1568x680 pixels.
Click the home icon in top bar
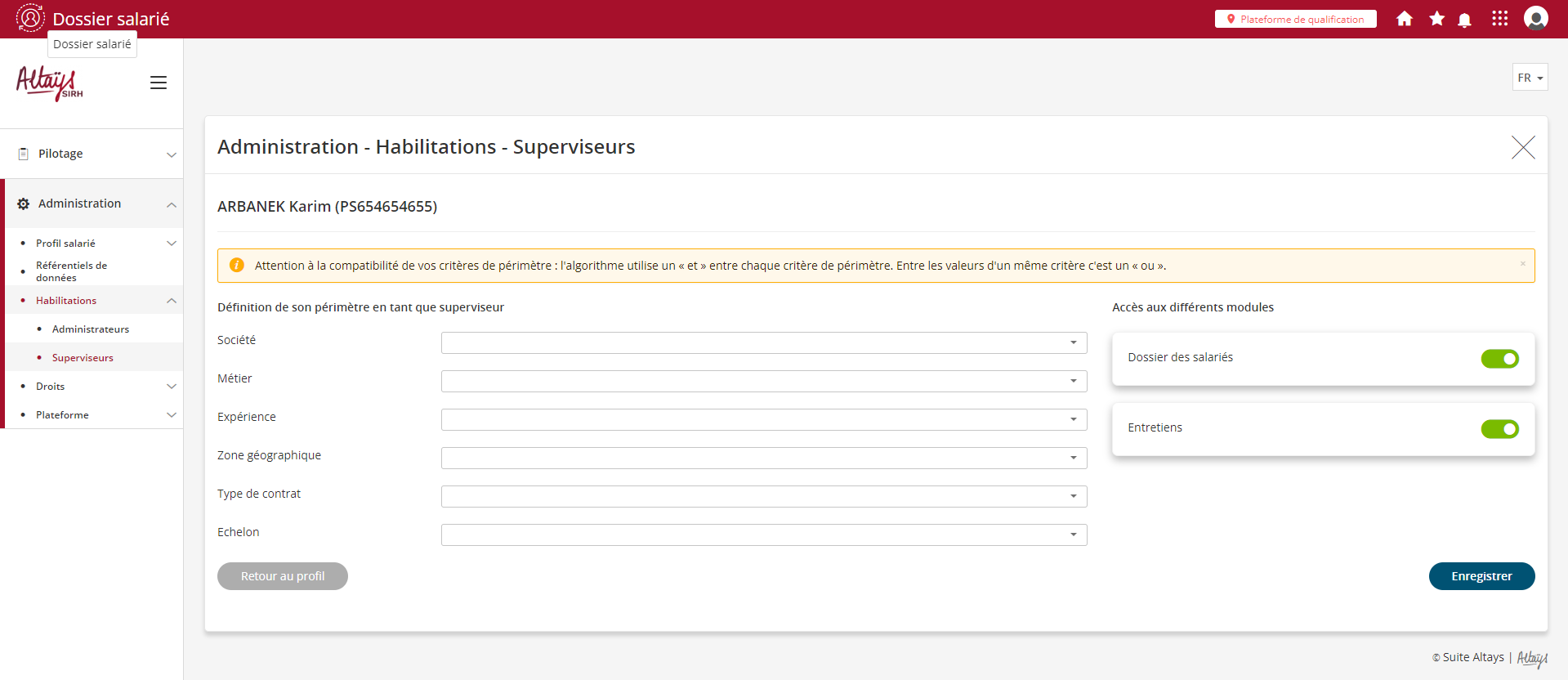[1404, 19]
